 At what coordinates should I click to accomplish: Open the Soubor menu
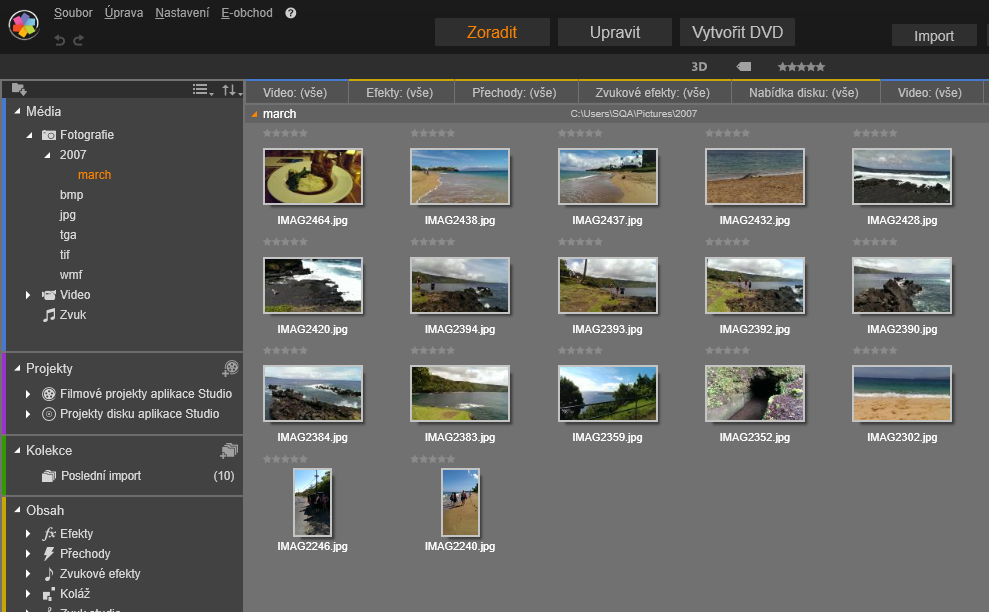click(73, 13)
